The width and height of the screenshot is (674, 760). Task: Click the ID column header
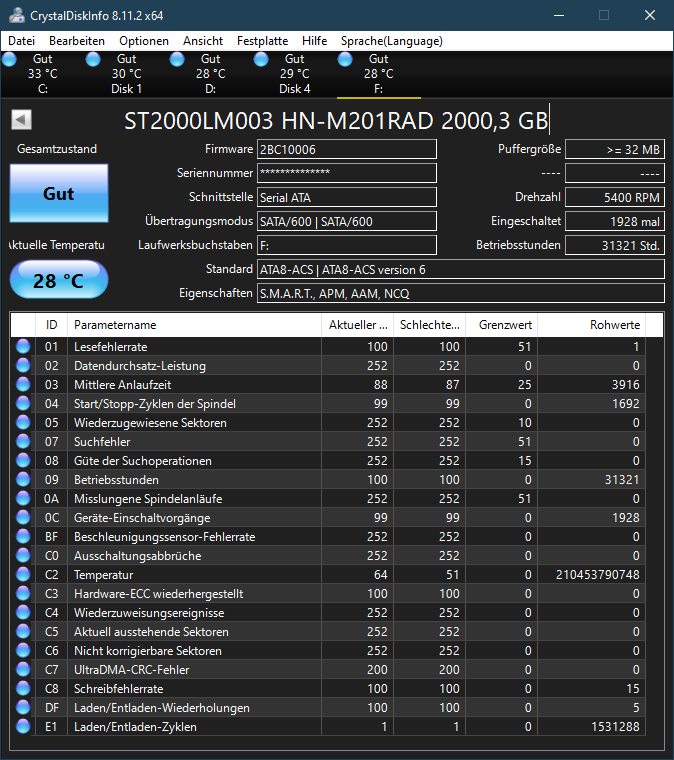tap(51, 325)
